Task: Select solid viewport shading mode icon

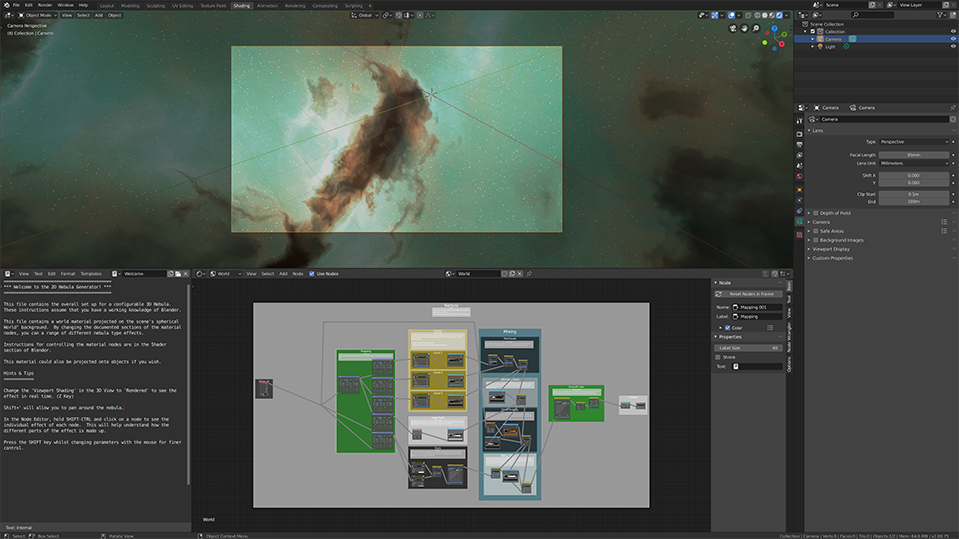Action: tap(765, 15)
